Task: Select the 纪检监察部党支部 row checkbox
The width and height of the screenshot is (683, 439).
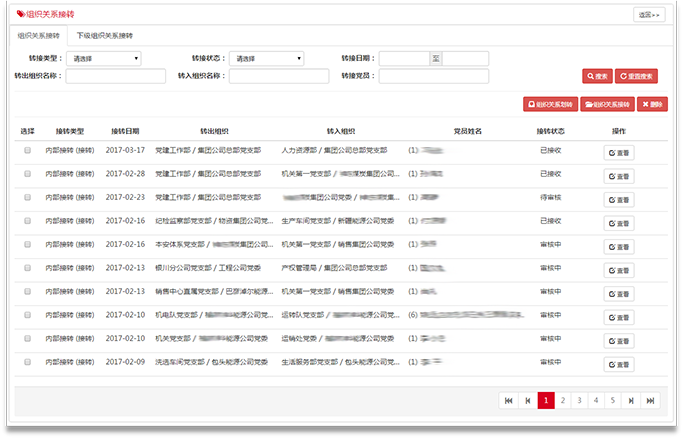Action: [27, 221]
